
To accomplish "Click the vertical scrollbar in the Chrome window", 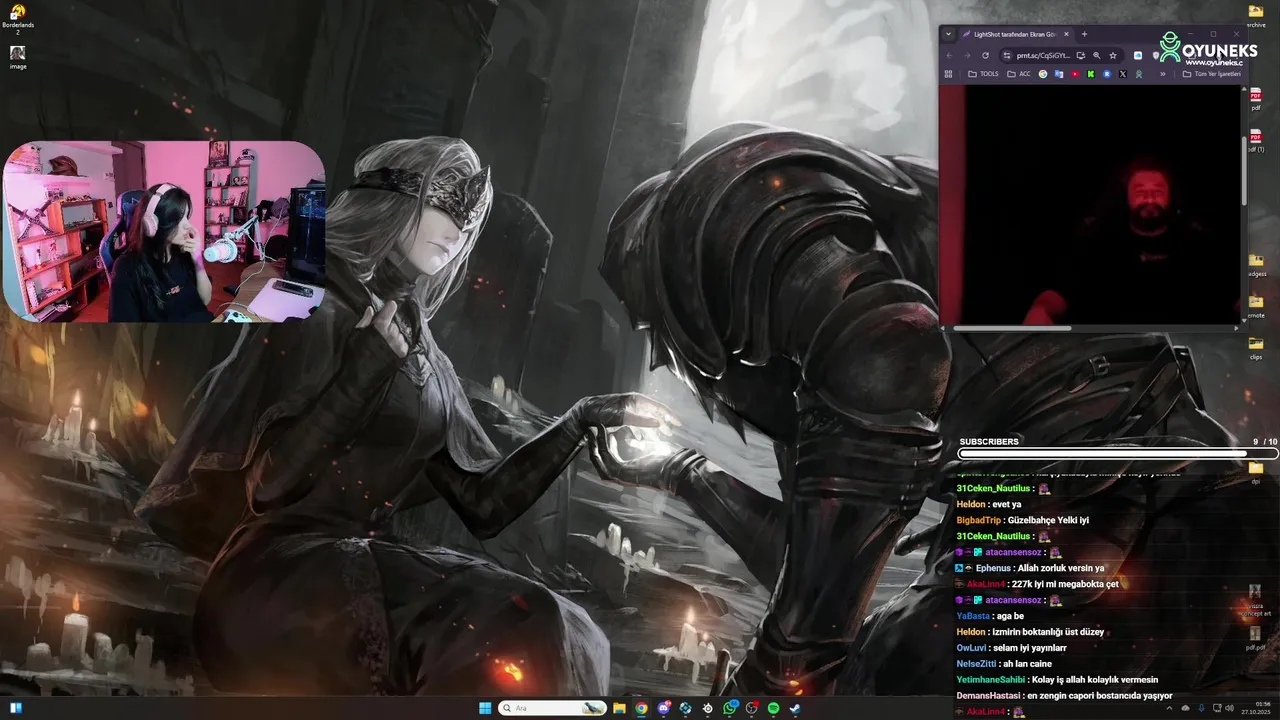I will pos(1244,170).
